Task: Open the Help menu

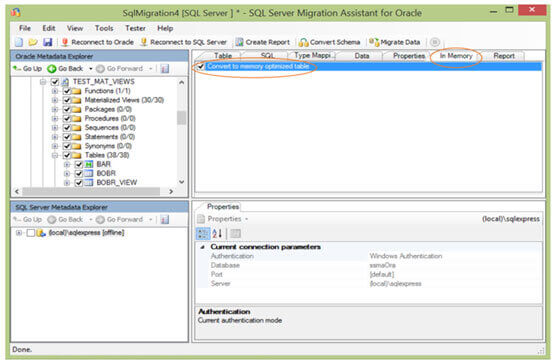Action: click(165, 28)
